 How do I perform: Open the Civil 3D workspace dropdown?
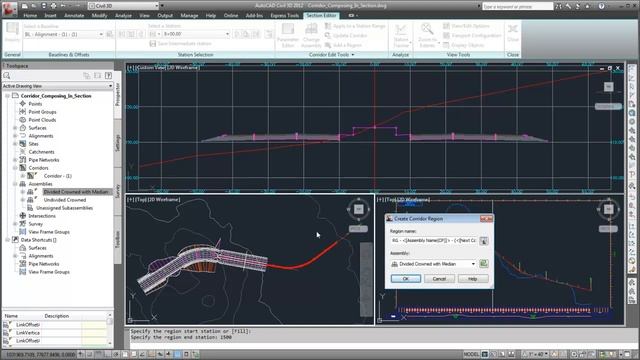click(123, 6)
